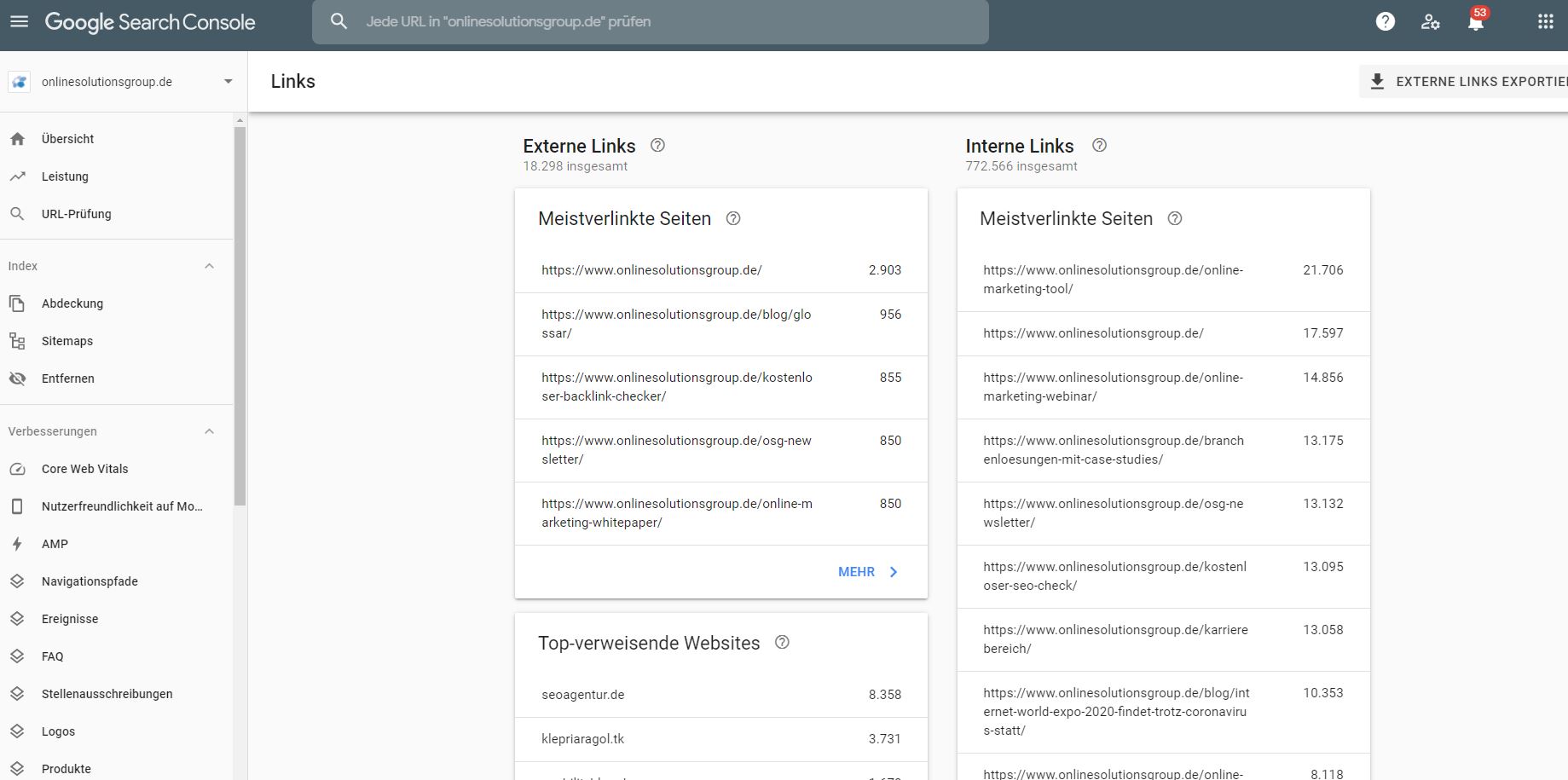Image resolution: width=1568 pixels, height=780 pixels.
Task: Open online-marketing-webinar internal page row
Action: [1164, 387]
